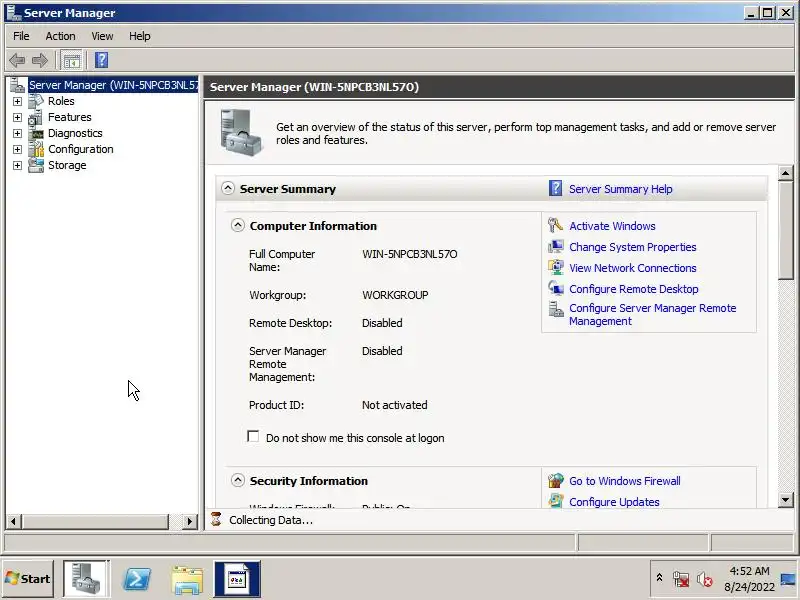This screenshot has width=800, height=600.
Task: Click the Back arrow toolbar icon
Action: click(17, 60)
